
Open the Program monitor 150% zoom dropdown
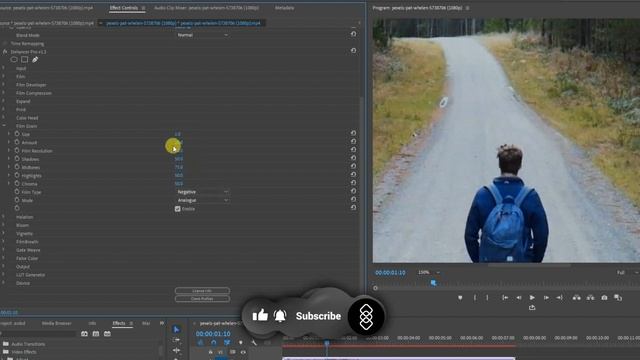[x=429, y=272]
